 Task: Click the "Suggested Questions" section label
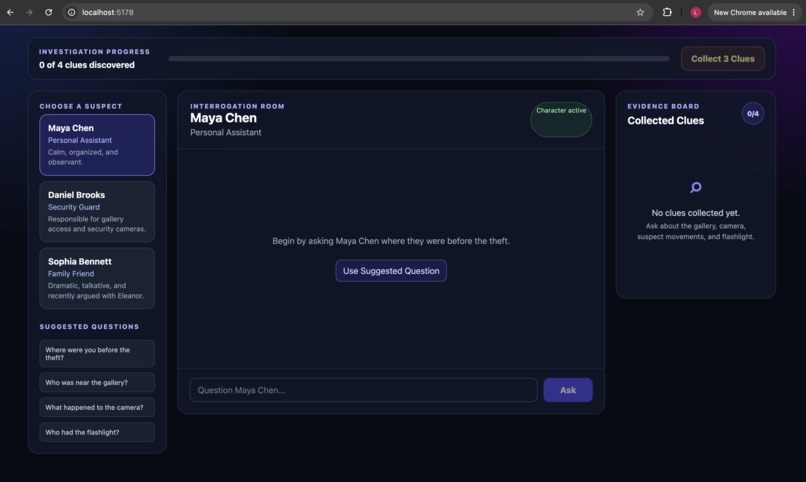89,327
